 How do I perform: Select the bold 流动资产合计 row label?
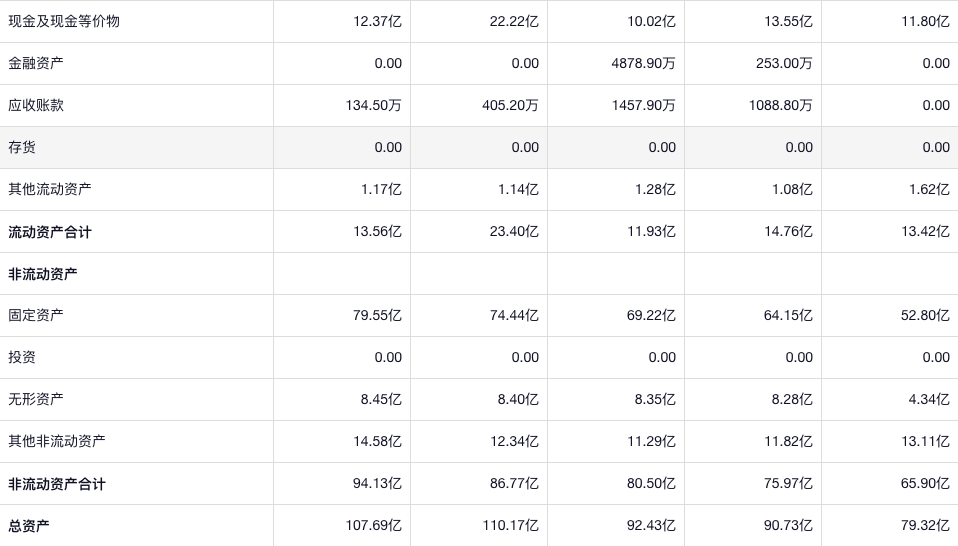coord(50,232)
